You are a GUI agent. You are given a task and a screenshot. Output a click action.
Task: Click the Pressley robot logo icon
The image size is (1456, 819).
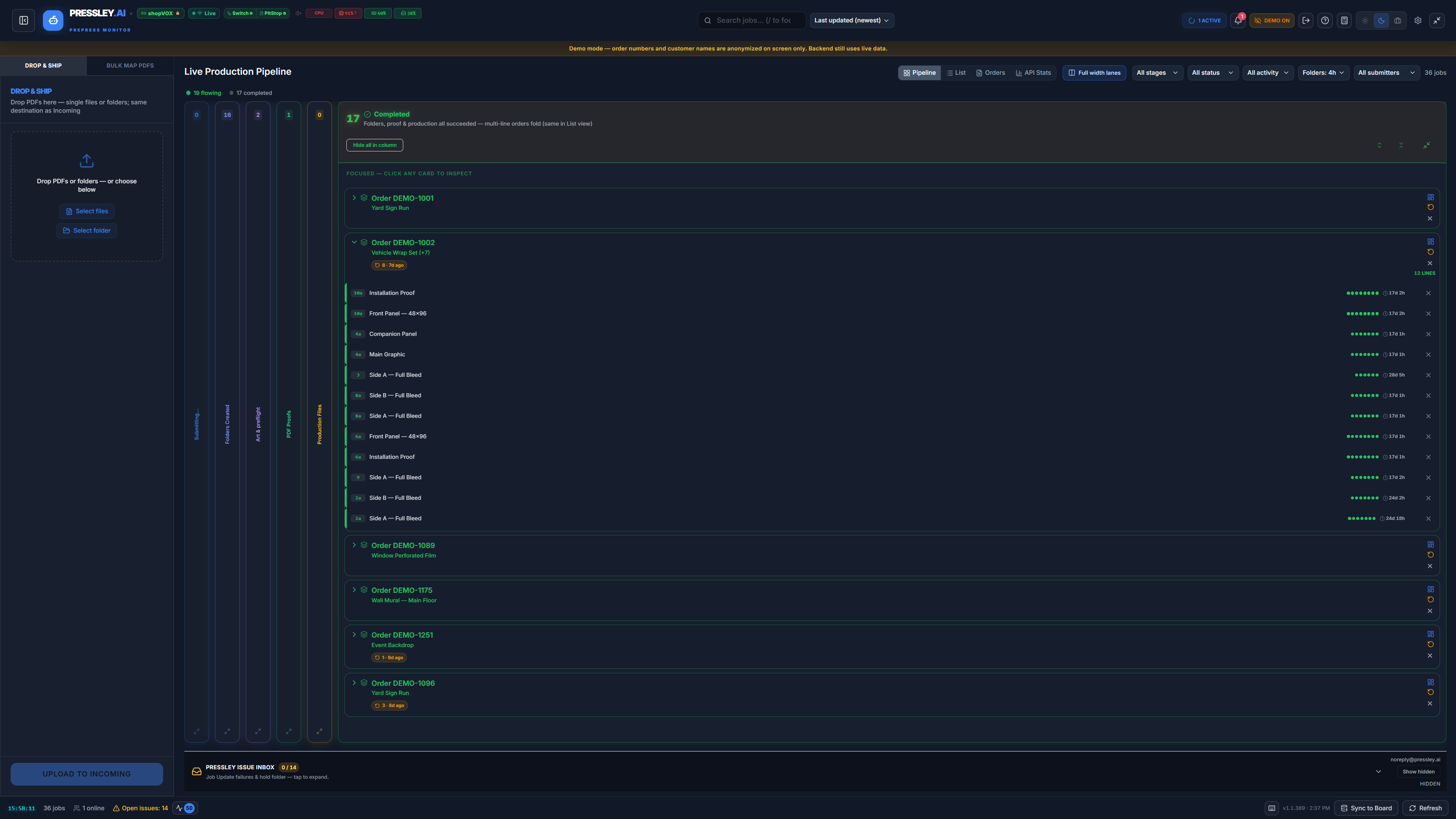coord(53,20)
